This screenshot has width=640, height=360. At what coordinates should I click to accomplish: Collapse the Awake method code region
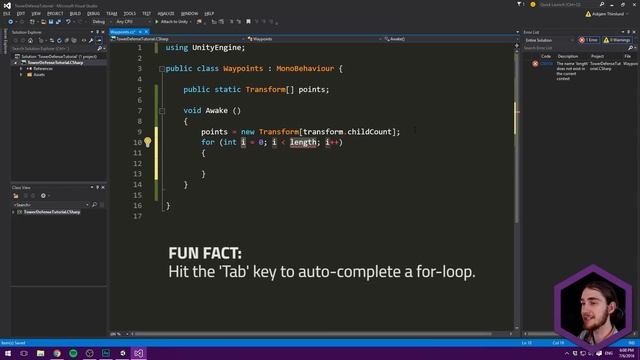(x=162, y=111)
